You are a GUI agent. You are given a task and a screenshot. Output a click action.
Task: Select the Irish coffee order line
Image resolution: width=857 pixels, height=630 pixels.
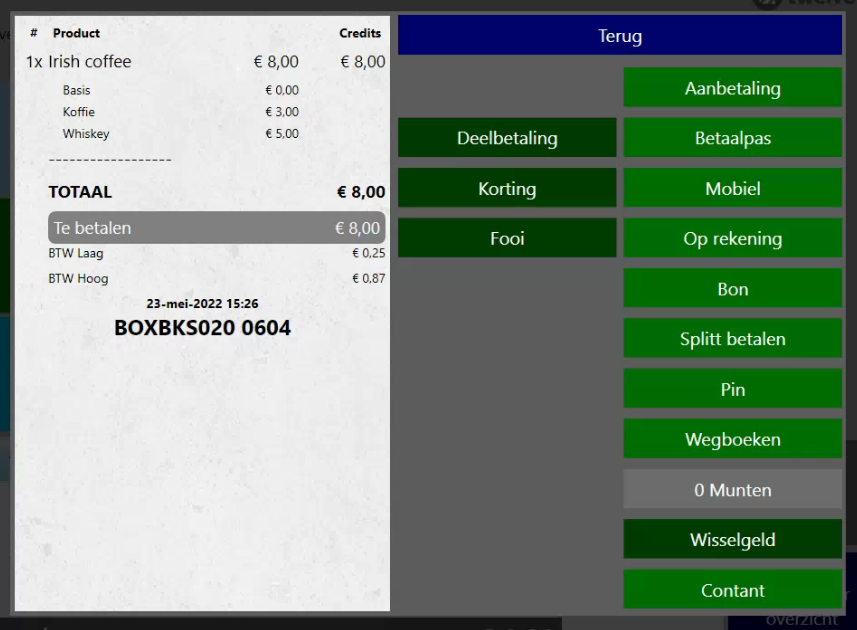[x=205, y=62]
